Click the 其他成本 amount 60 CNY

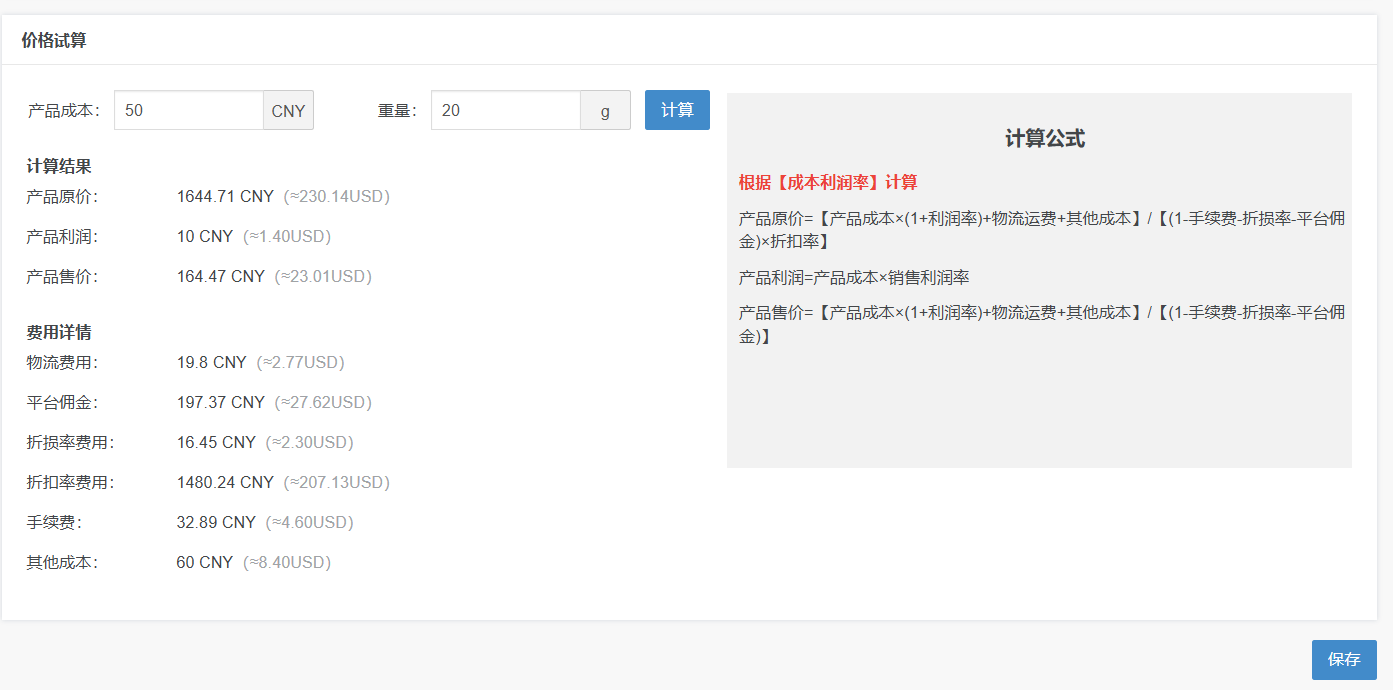[204, 562]
